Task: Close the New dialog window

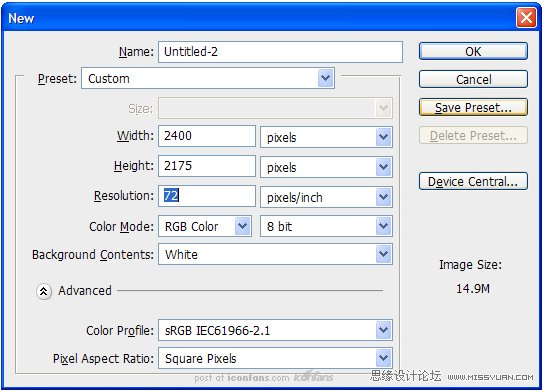Action: [526, 18]
